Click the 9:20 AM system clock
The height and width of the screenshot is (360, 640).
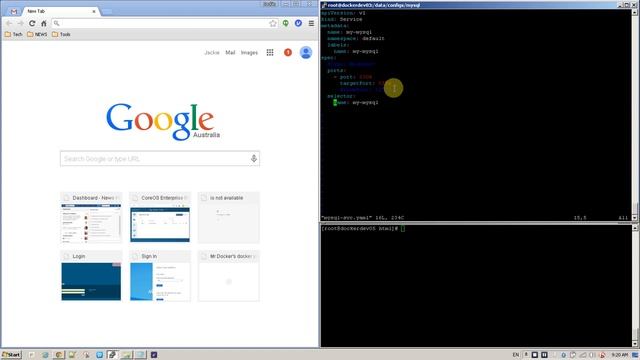coord(620,355)
